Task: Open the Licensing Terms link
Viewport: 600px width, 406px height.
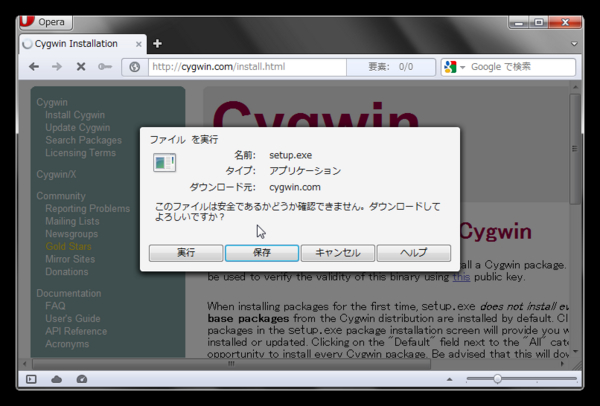Action: tap(80, 153)
